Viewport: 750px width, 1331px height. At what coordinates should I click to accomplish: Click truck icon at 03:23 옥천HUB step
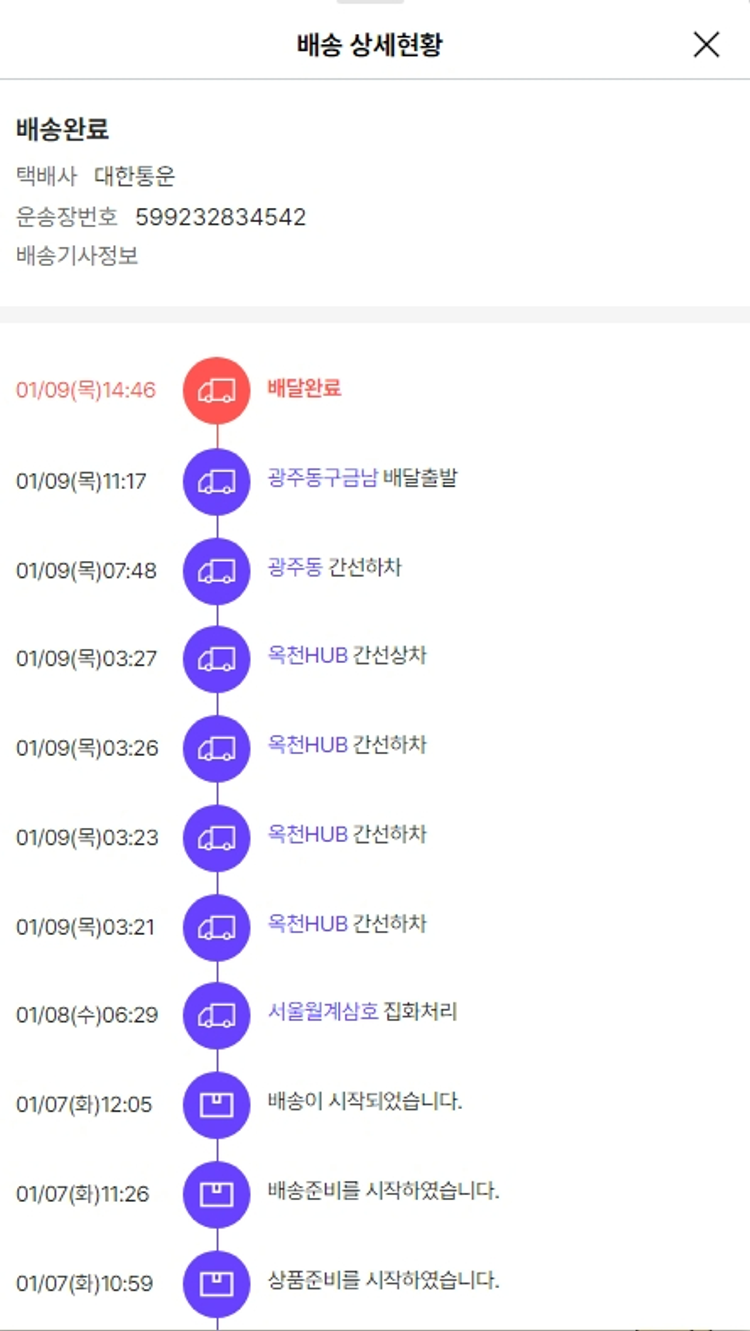coord(216,838)
